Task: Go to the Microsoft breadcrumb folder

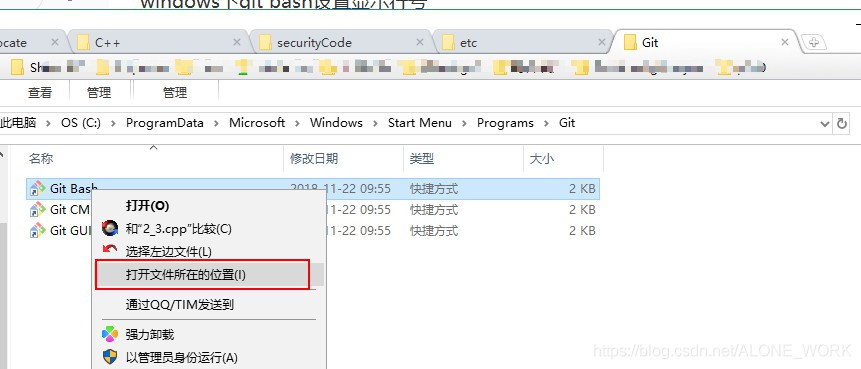Action: (x=257, y=123)
